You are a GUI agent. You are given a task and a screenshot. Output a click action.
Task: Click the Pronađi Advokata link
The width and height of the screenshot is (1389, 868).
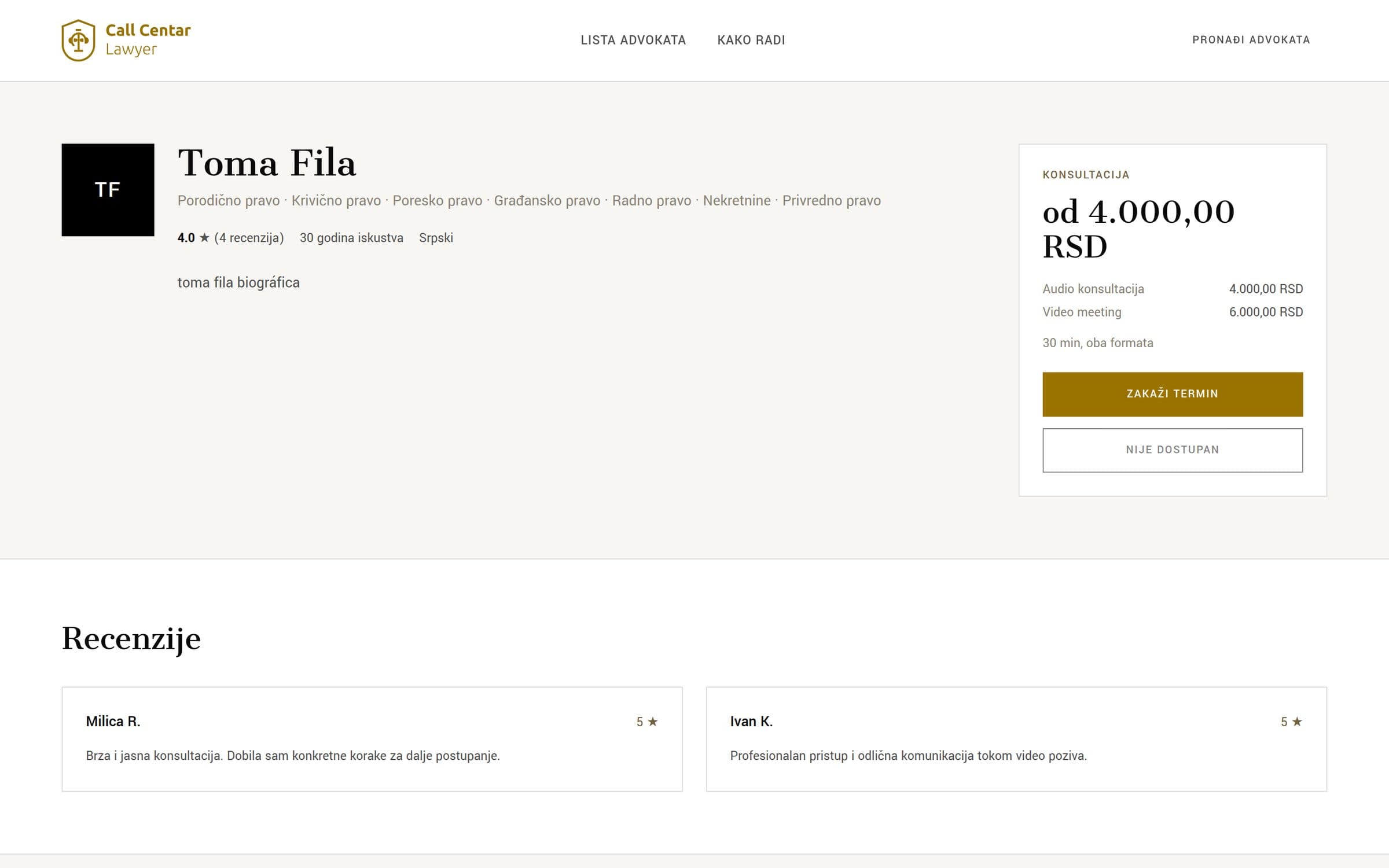pyautogui.click(x=1251, y=40)
